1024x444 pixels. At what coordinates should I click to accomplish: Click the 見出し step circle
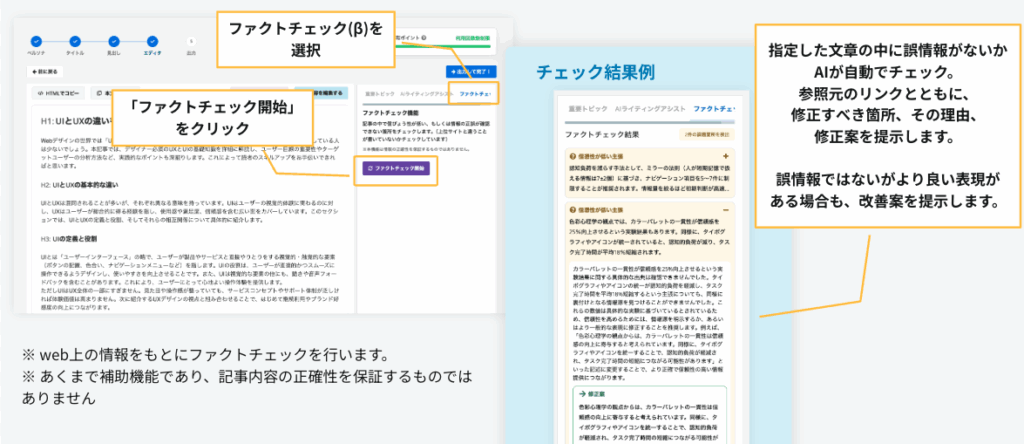114,41
